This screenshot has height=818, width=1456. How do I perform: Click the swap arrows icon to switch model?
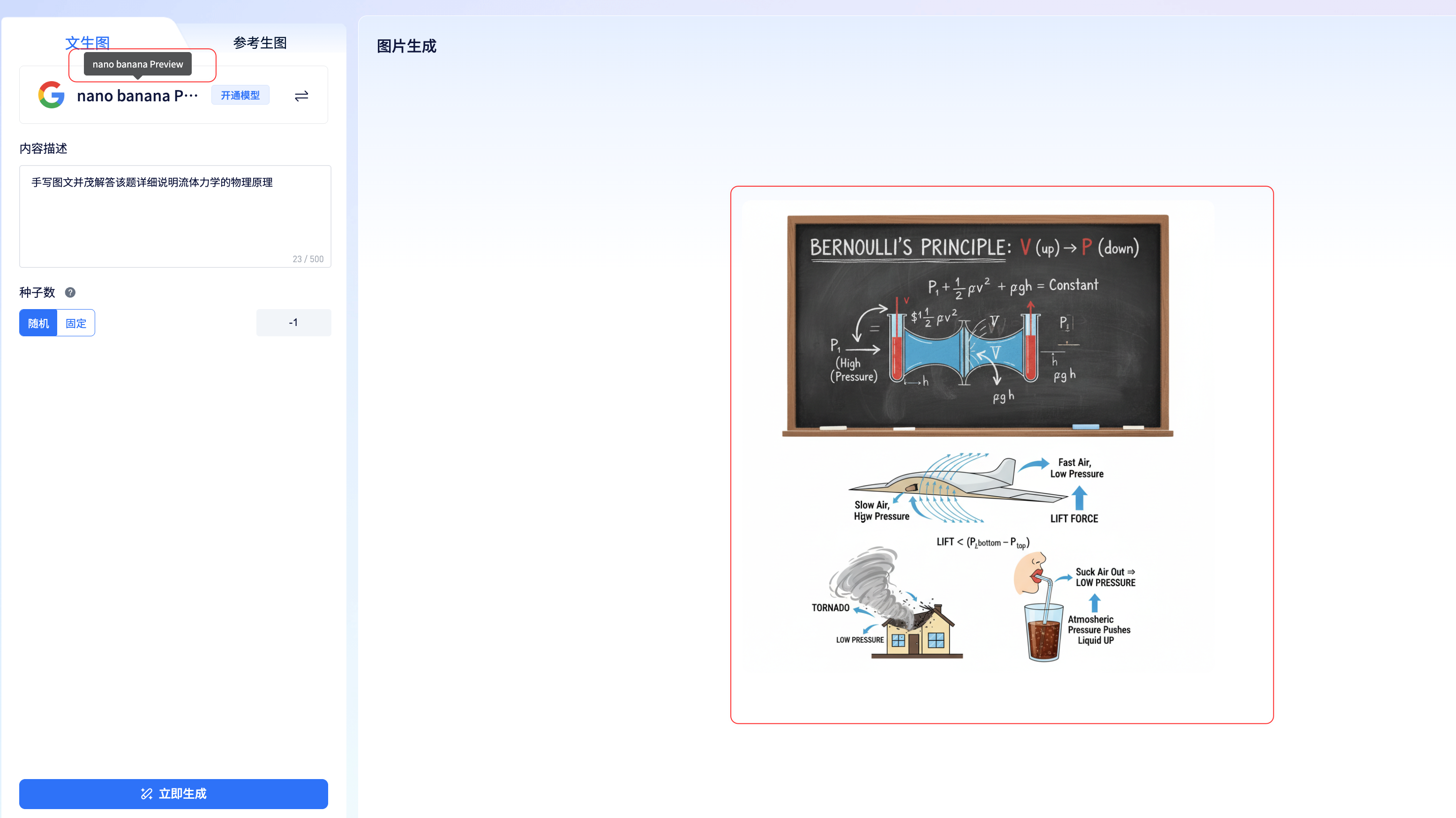(x=301, y=96)
